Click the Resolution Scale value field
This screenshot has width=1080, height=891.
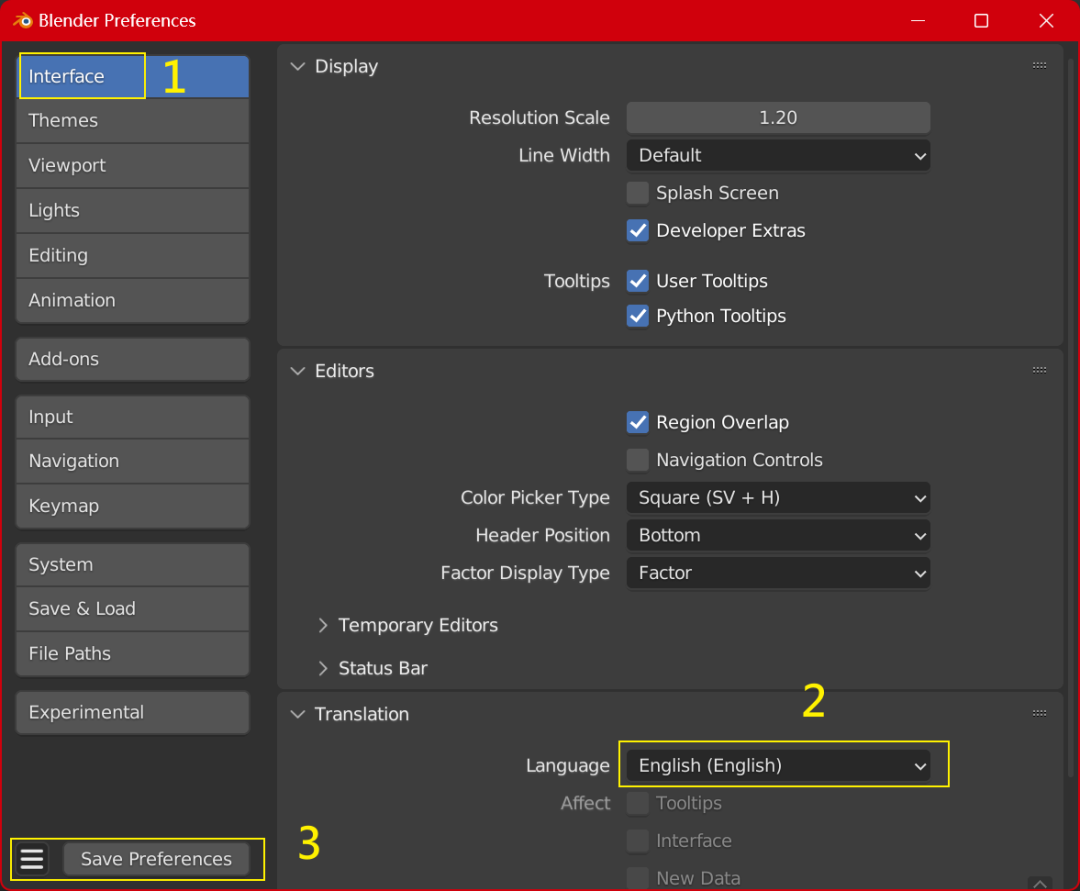tap(778, 118)
